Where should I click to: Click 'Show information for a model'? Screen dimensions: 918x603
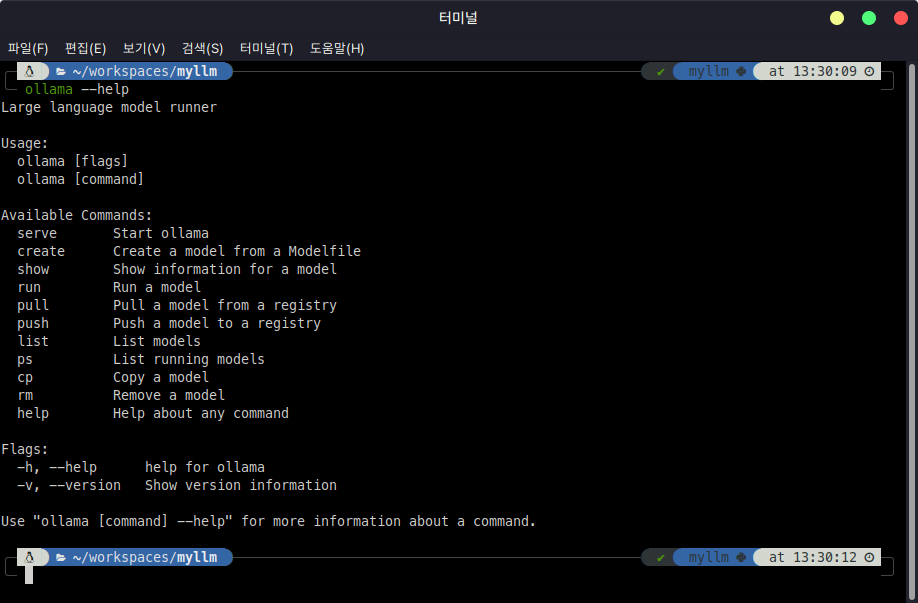click(x=225, y=269)
